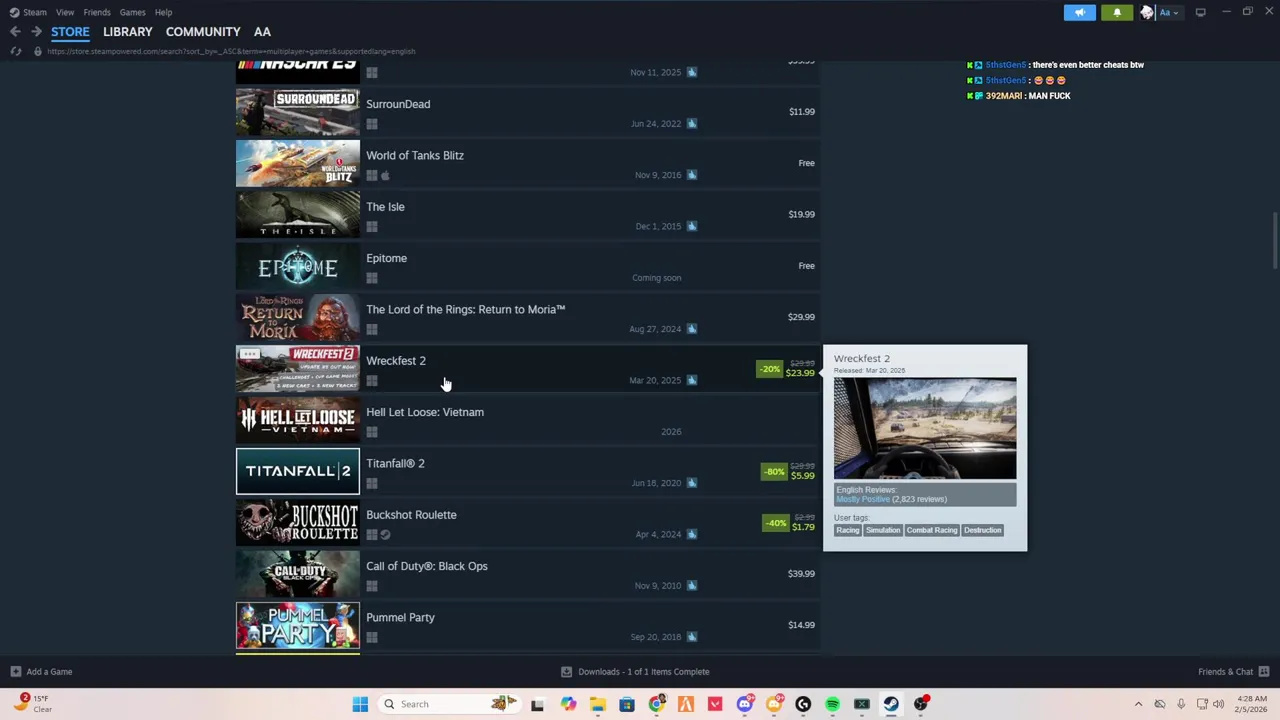Image resolution: width=1280 pixels, height=720 pixels.
Task: Switch to Big Picture mode icon
Action: (x=1201, y=12)
